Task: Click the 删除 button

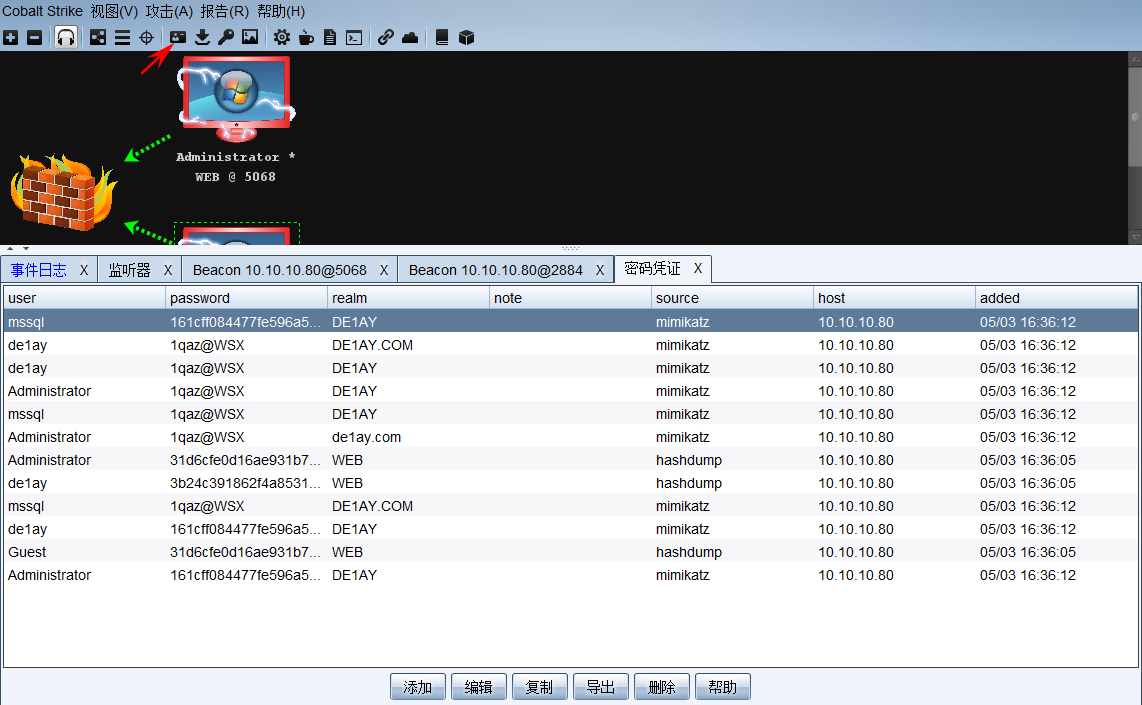Action: click(x=662, y=687)
